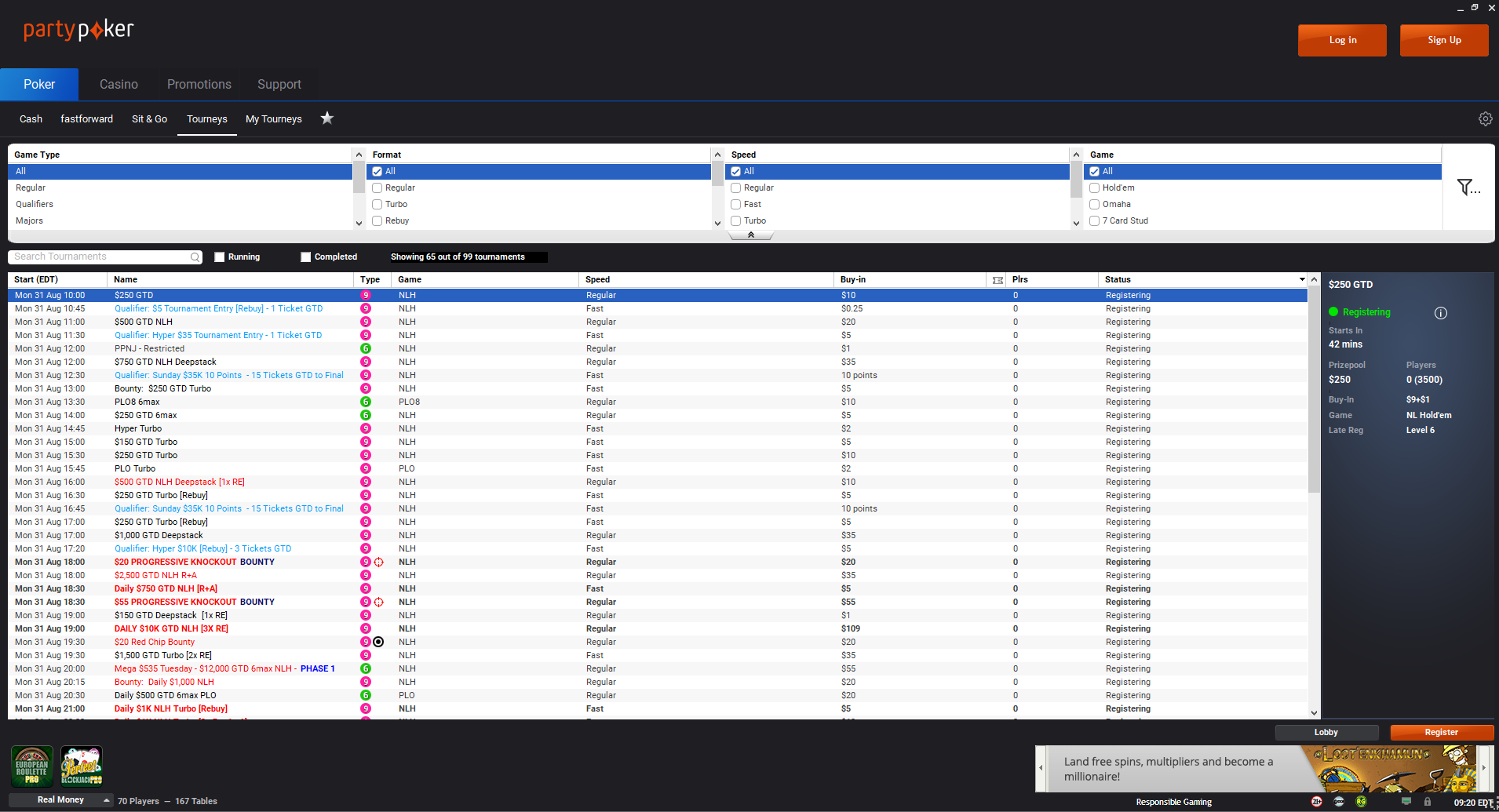The height and width of the screenshot is (812, 1499).
Task: Move Speed list down with arrow
Action: pos(1076,223)
